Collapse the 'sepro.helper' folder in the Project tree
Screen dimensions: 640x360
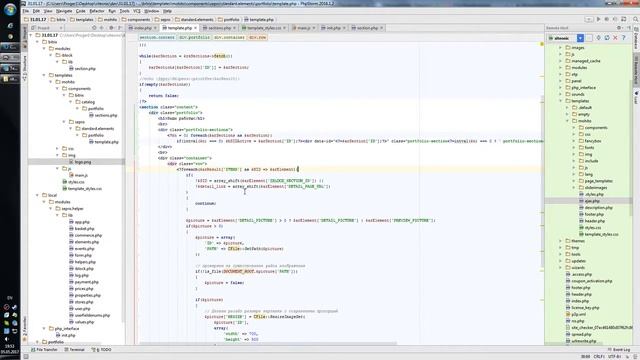click(x=51, y=209)
